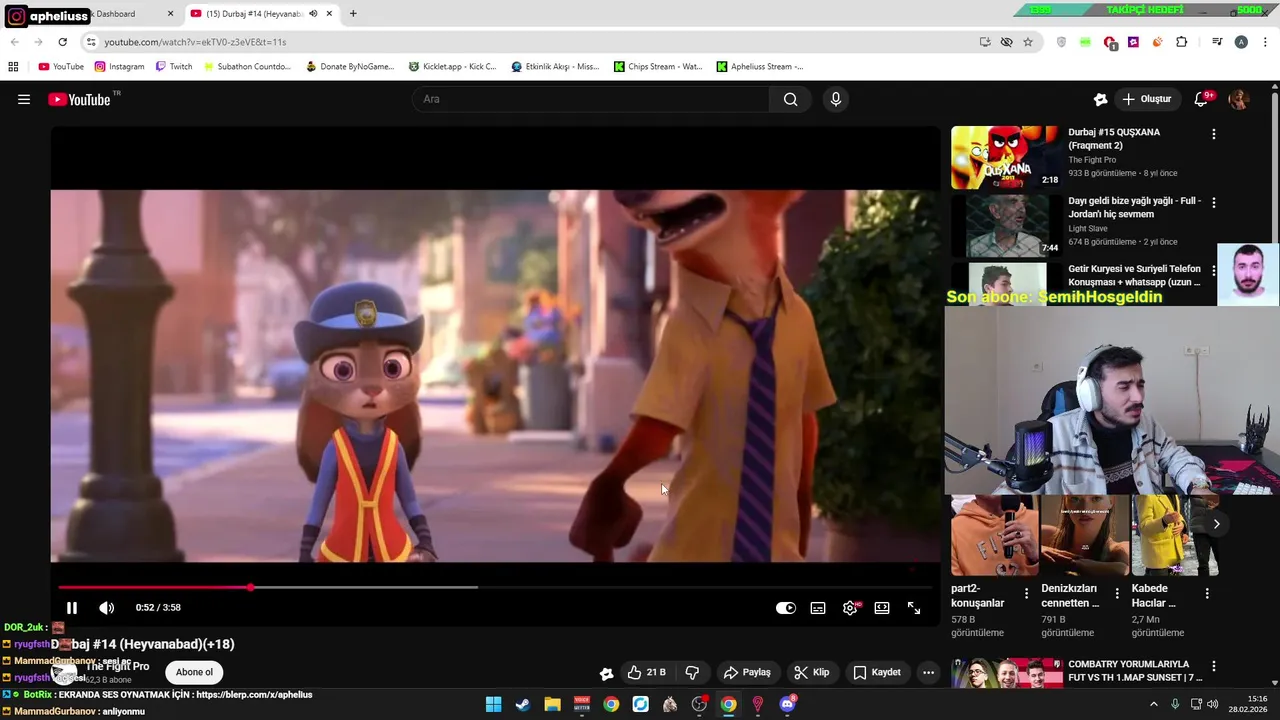This screenshot has width=1280, height=720.
Task: Open the Windows Start button
Action: pyautogui.click(x=493, y=704)
